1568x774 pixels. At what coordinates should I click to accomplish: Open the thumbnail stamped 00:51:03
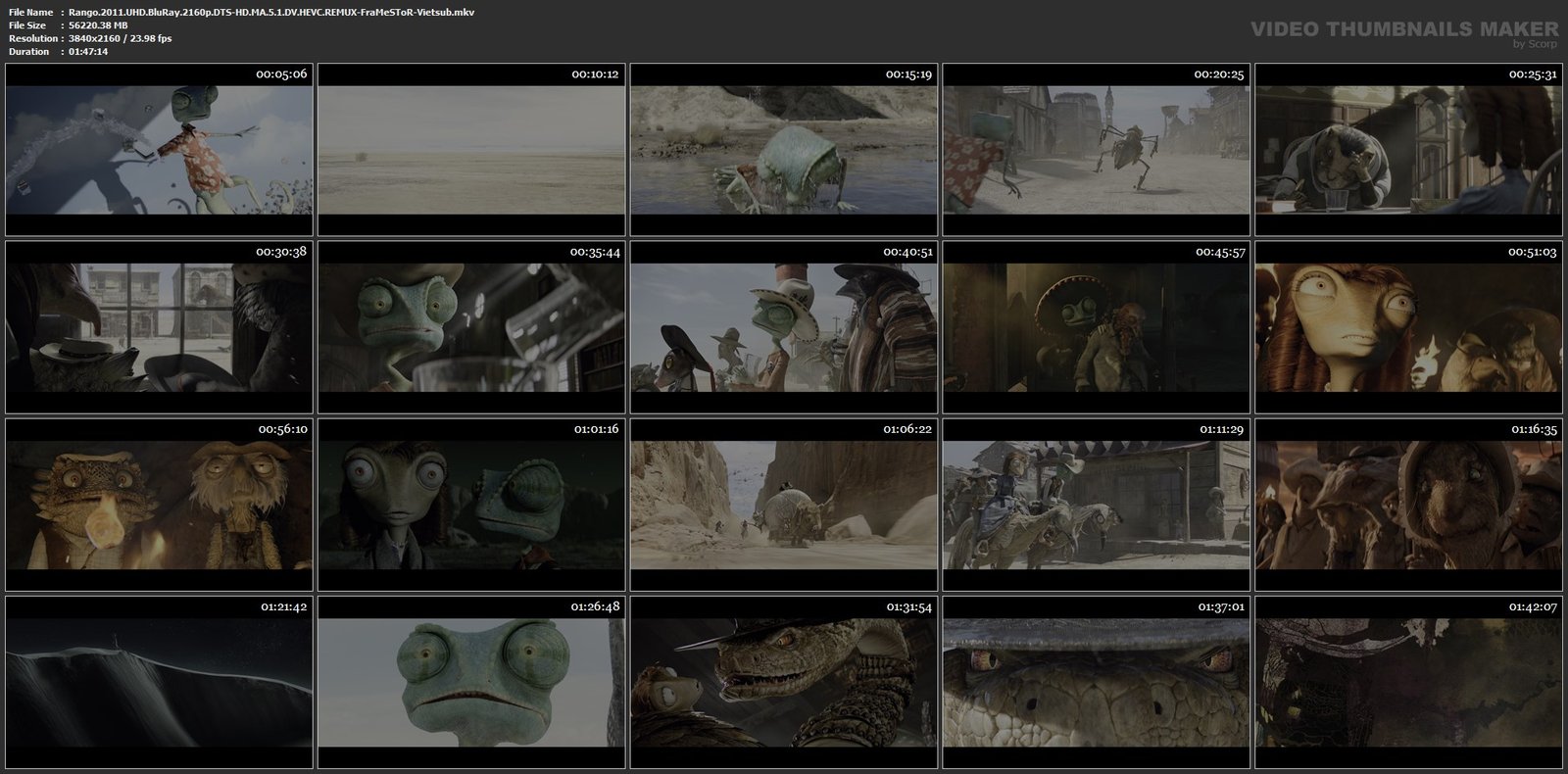click(x=1409, y=327)
